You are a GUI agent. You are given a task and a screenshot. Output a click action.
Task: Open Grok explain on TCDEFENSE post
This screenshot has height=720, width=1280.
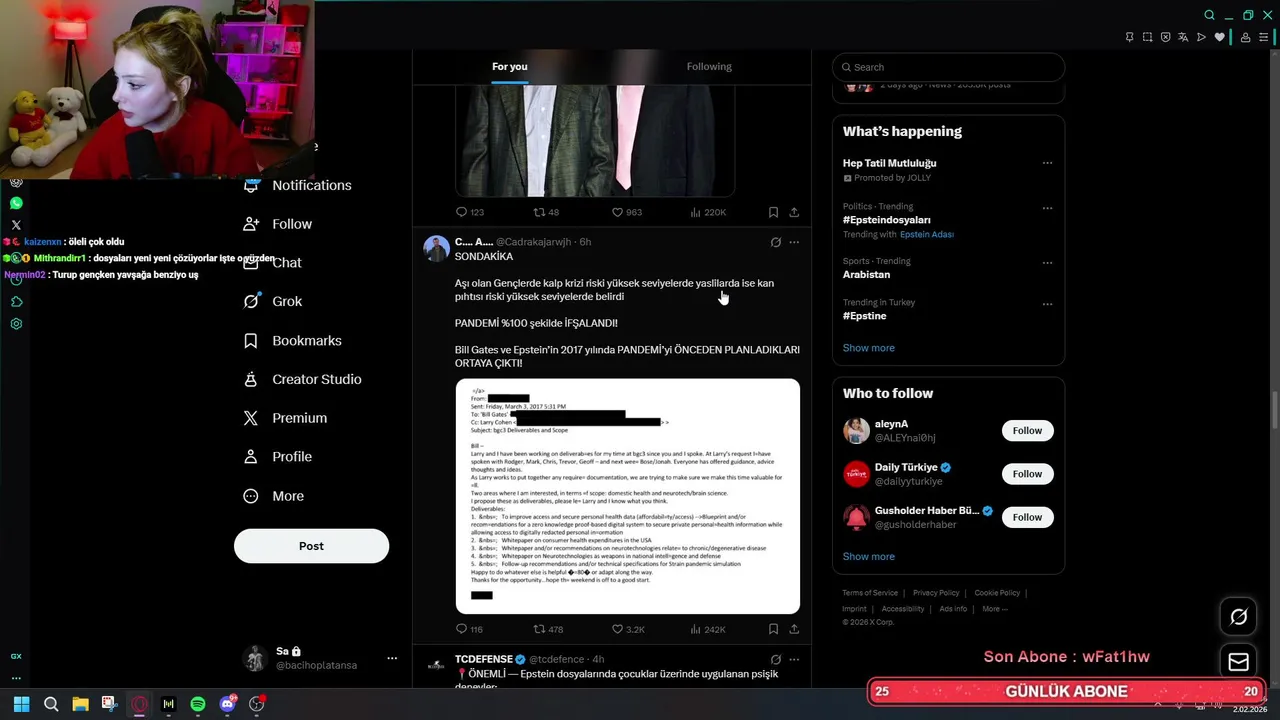pos(775,660)
